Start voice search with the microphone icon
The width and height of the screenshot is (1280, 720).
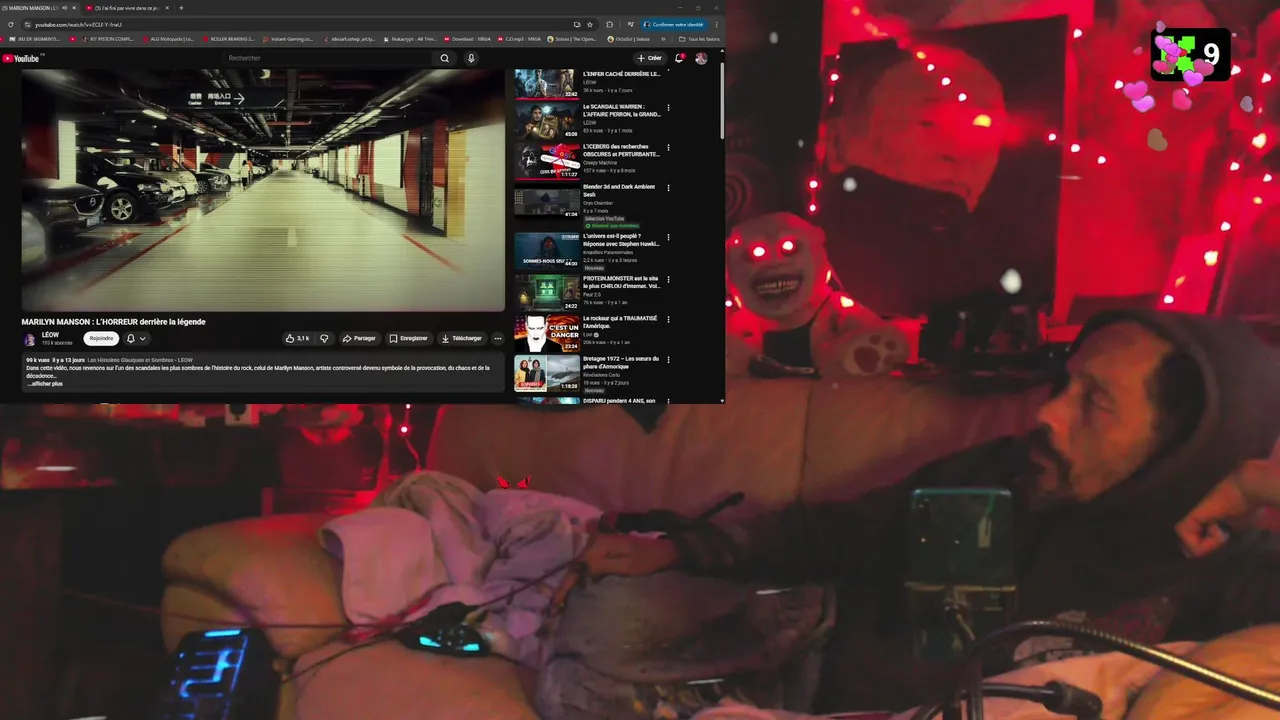click(471, 58)
